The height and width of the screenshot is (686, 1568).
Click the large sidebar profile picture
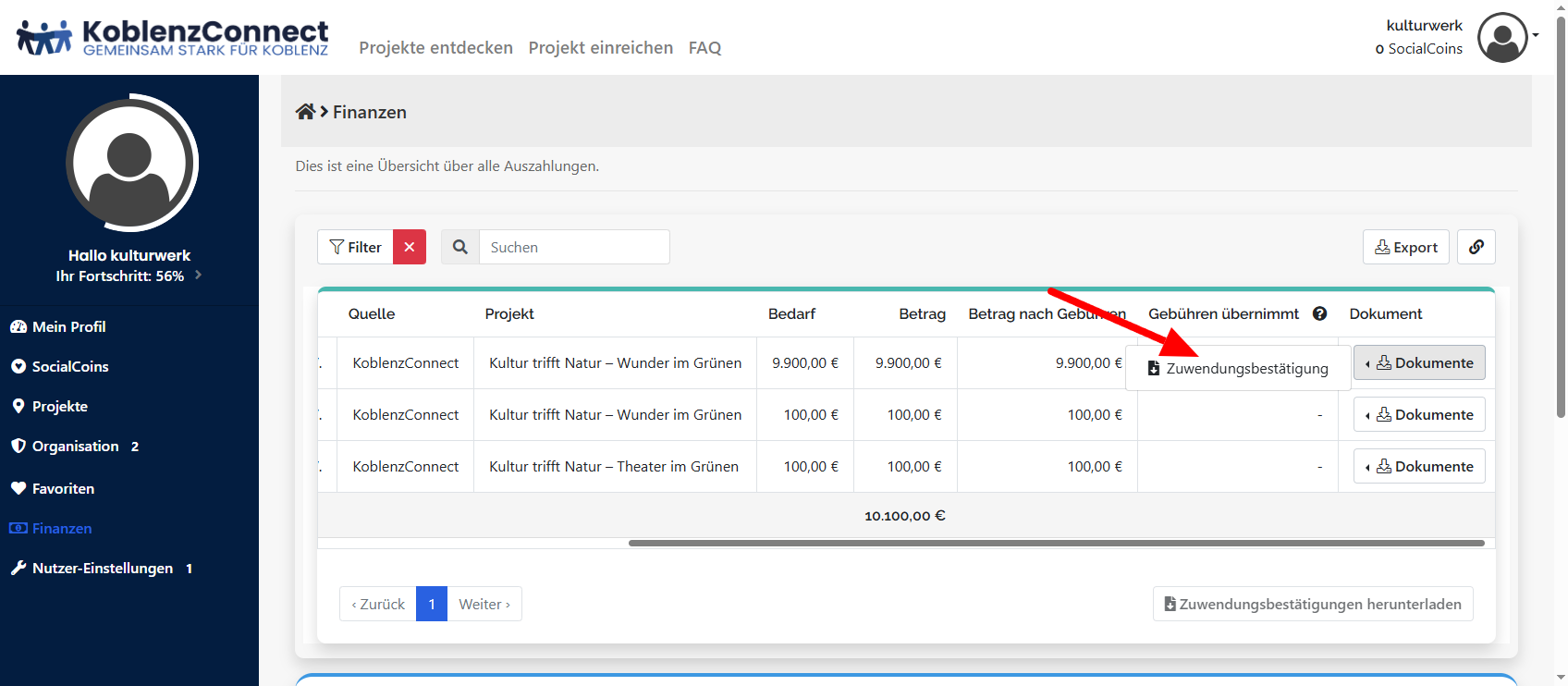click(131, 163)
